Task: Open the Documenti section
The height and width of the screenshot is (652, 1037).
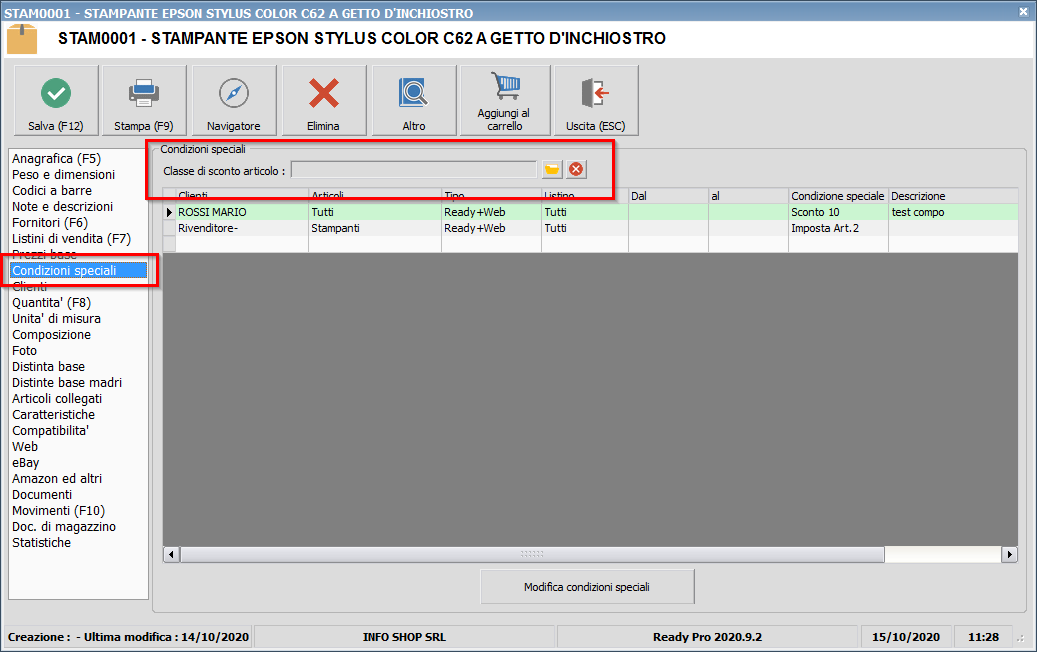Action: pos(42,495)
